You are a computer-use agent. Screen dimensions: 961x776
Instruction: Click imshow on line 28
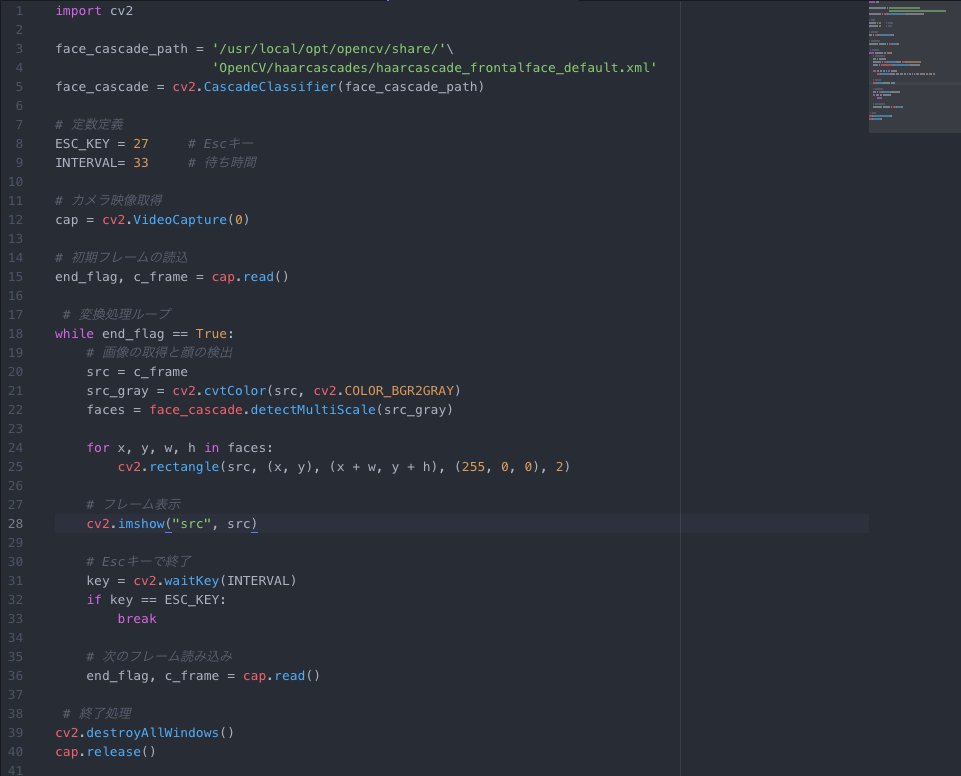click(x=141, y=524)
